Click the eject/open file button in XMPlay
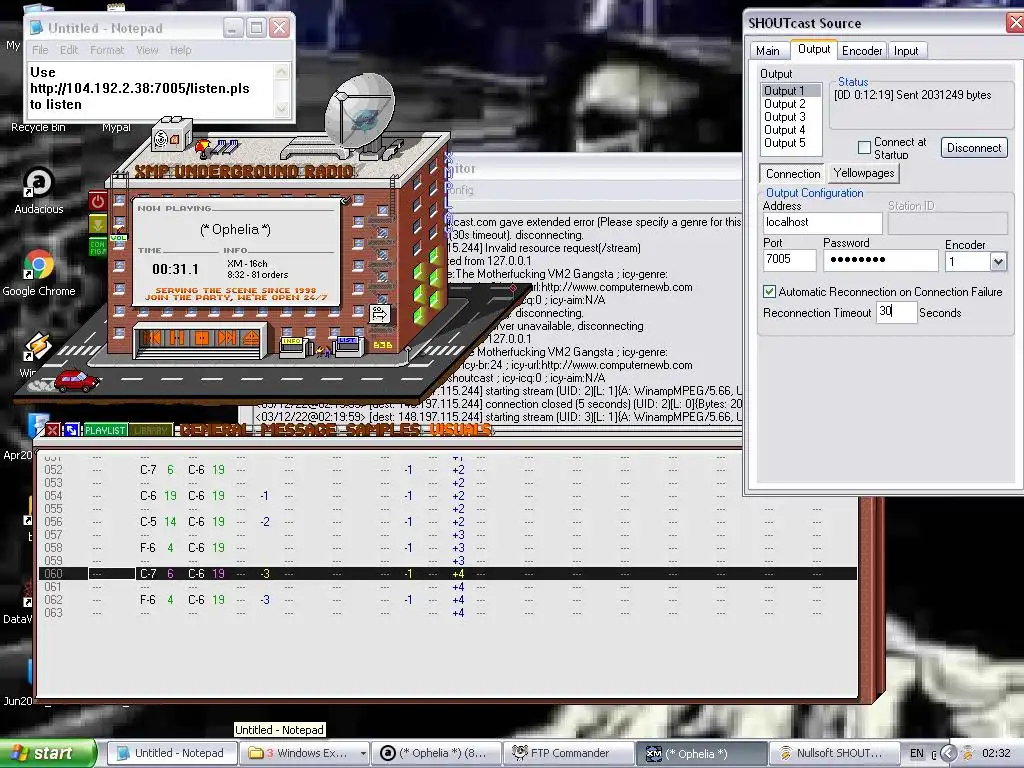This screenshot has width=1024, height=768. pos(251,338)
